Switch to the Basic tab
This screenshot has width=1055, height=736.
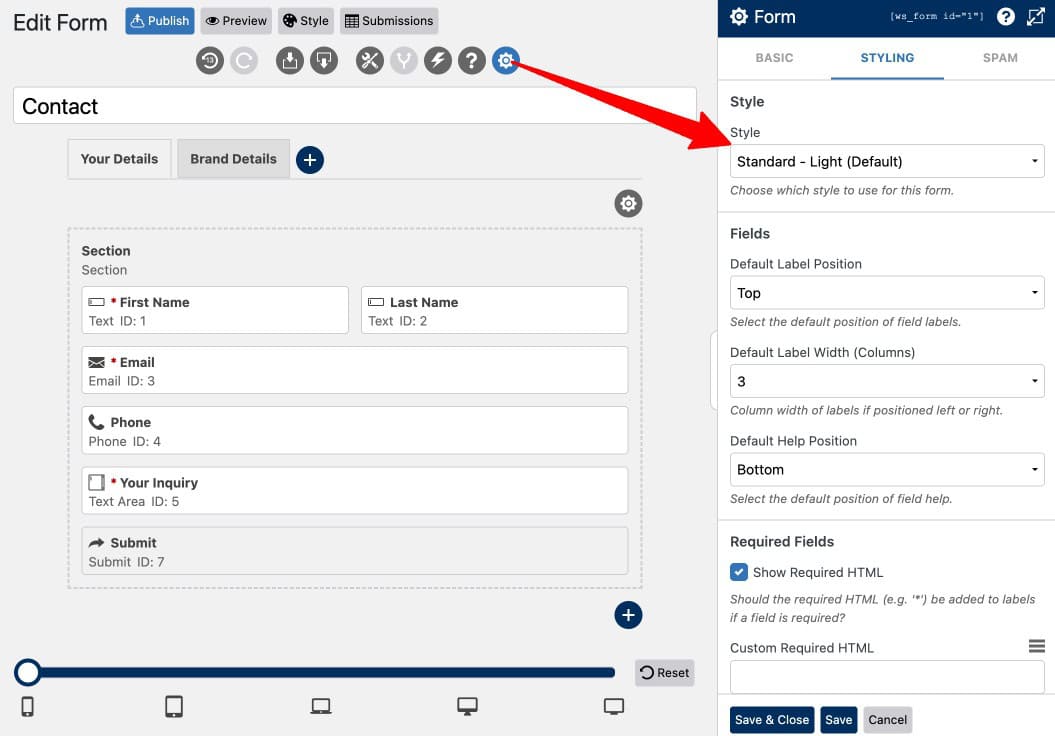tap(774, 58)
